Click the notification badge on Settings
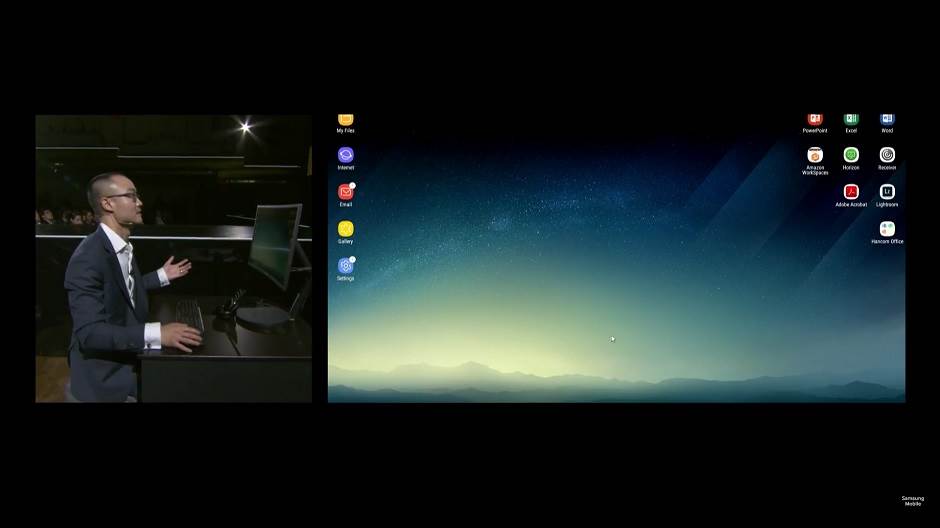The image size is (940, 528). [x=353, y=259]
